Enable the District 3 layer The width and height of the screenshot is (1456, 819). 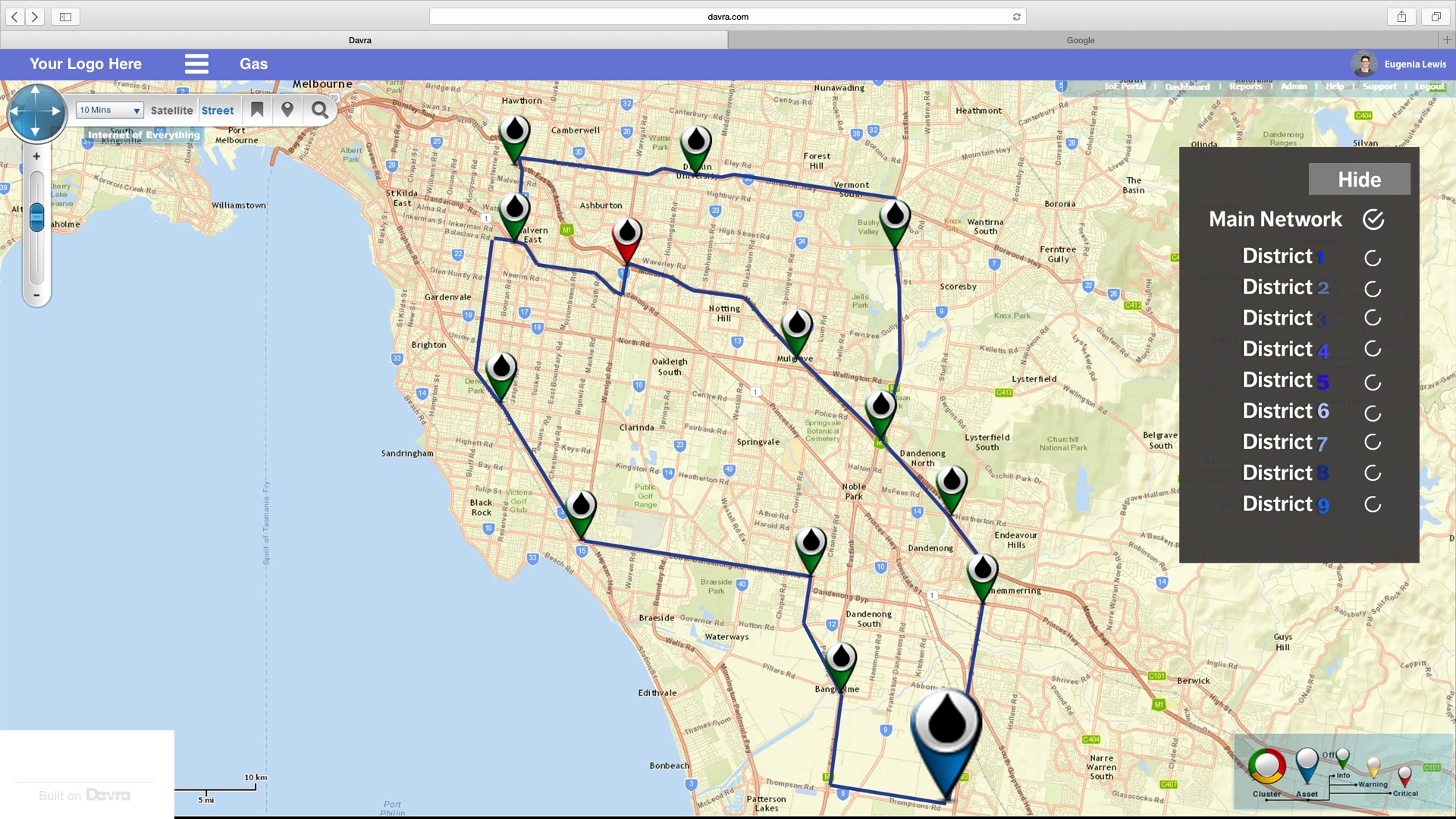point(1373,318)
